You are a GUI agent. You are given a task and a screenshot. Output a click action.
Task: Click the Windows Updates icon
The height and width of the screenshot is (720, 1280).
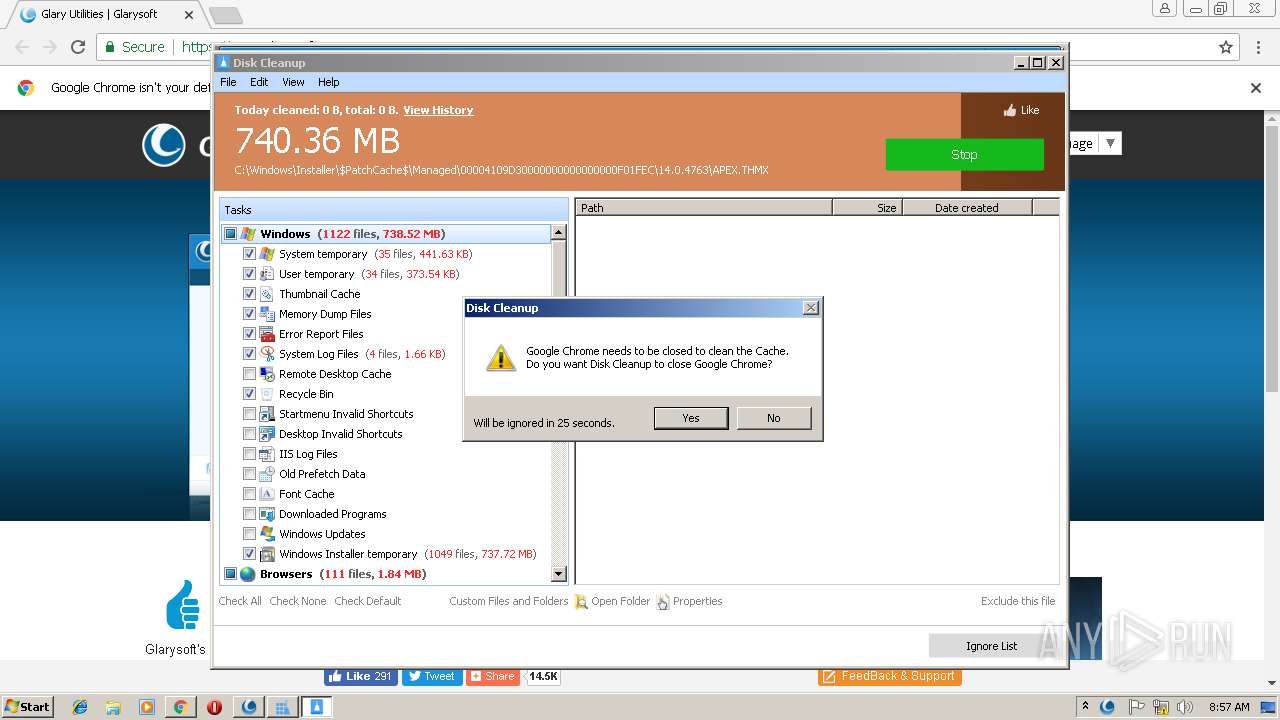(x=267, y=534)
